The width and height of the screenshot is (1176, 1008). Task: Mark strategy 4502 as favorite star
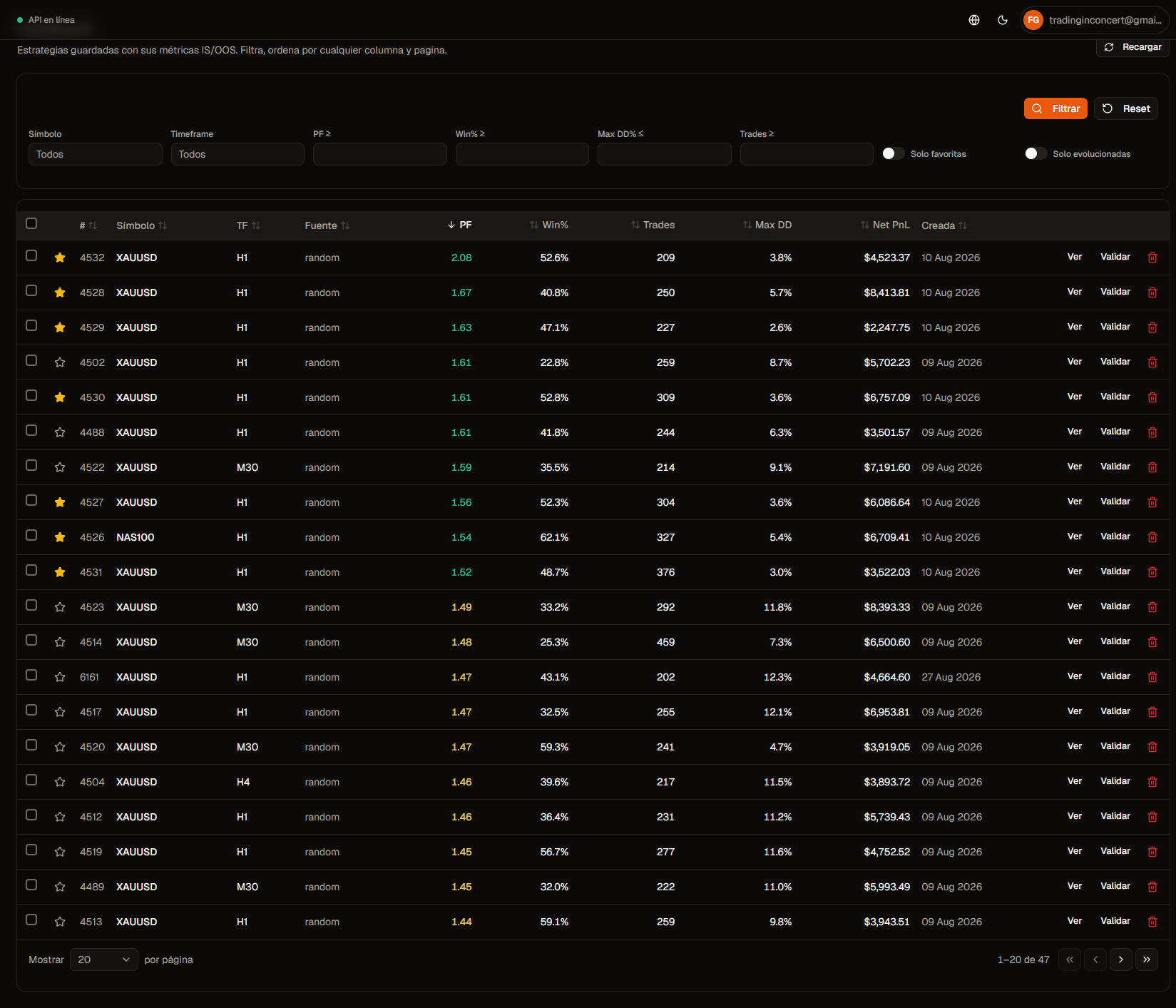[x=60, y=362]
